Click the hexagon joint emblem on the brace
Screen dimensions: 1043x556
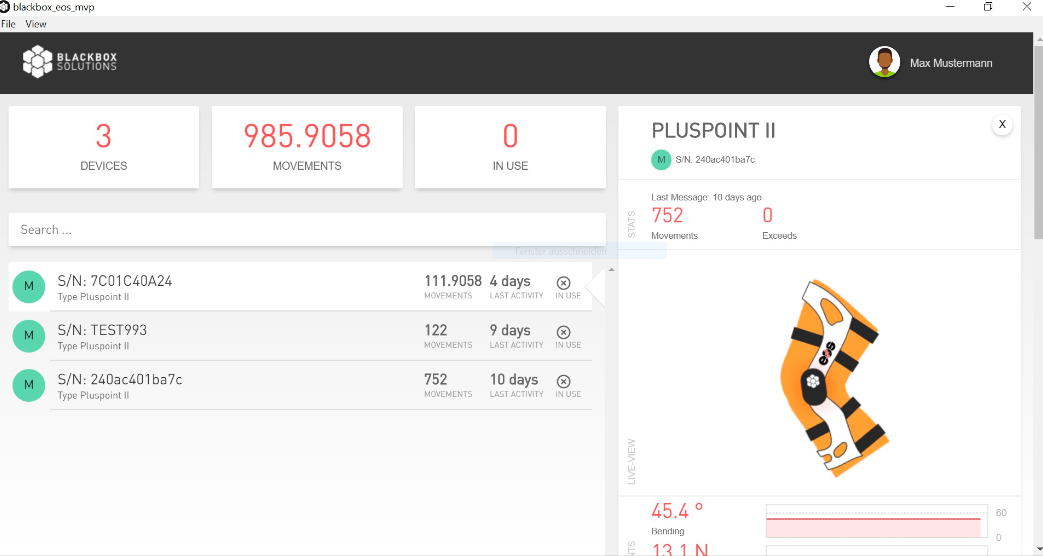(813, 381)
